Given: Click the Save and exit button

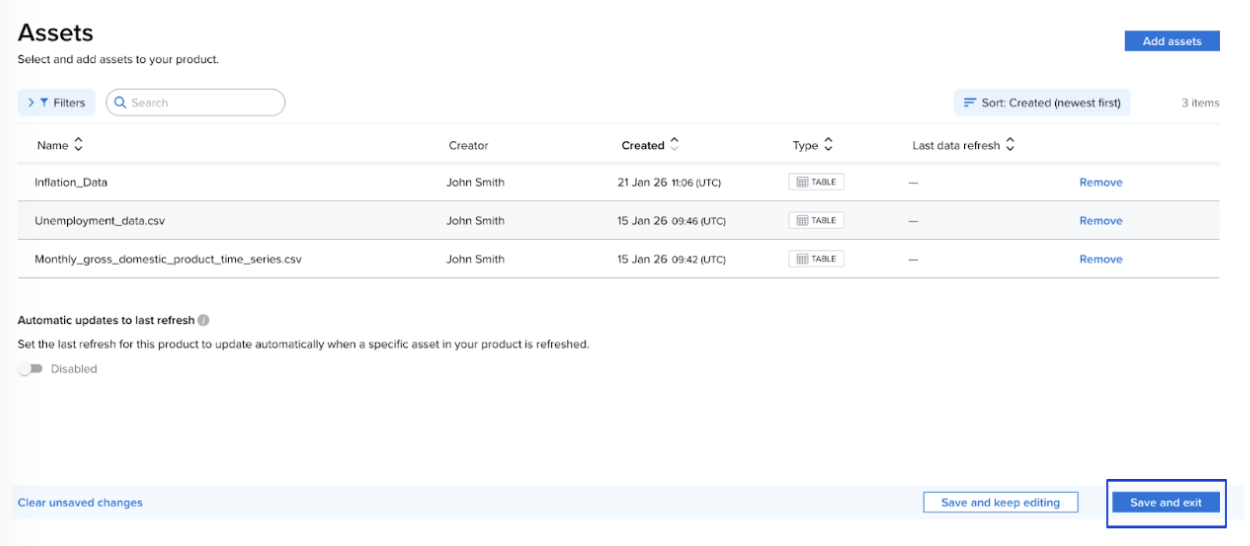Looking at the screenshot, I should coord(1165,502).
